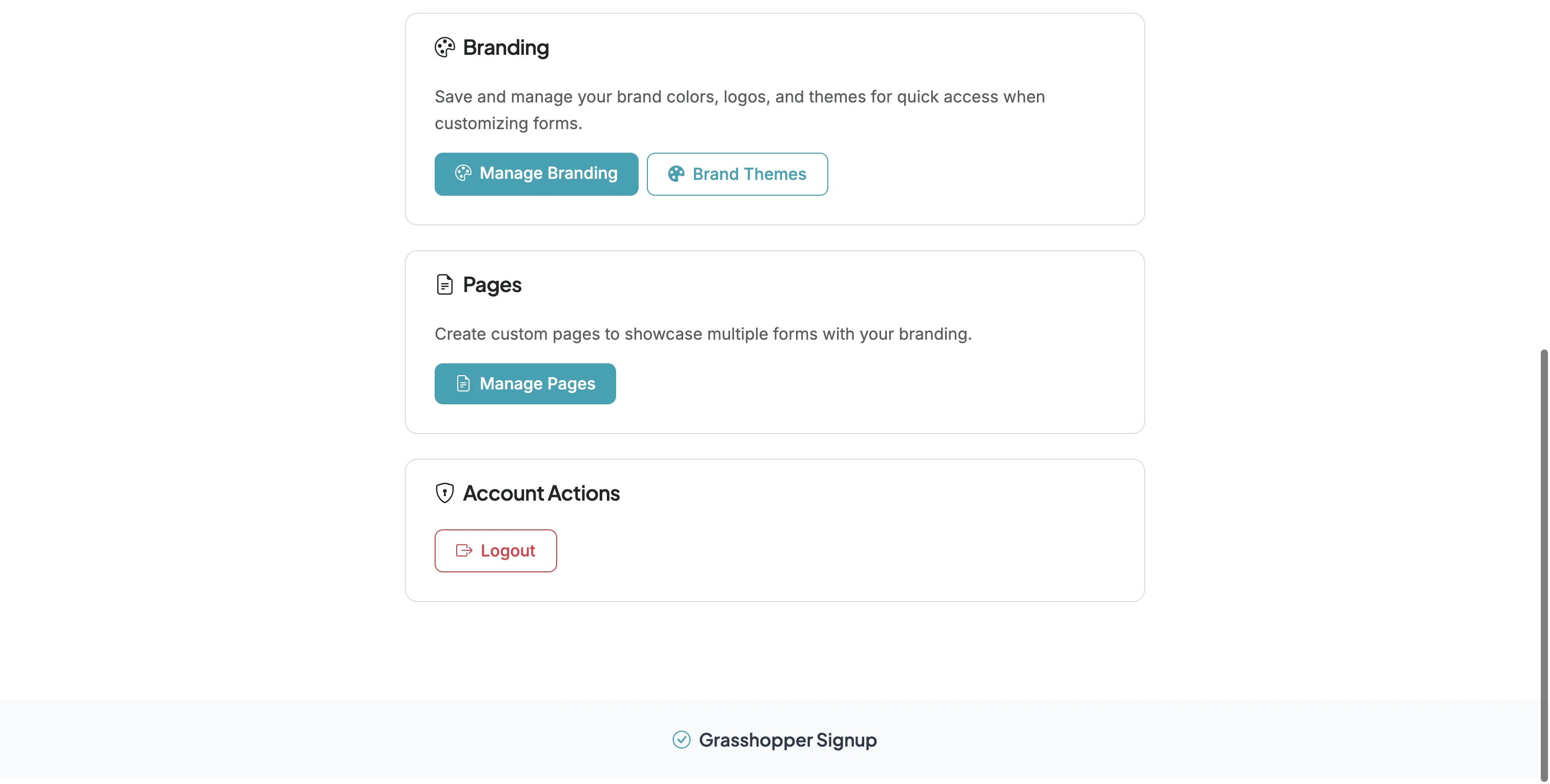Click the logout arrow icon in Logout button

click(x=463, y=550)
